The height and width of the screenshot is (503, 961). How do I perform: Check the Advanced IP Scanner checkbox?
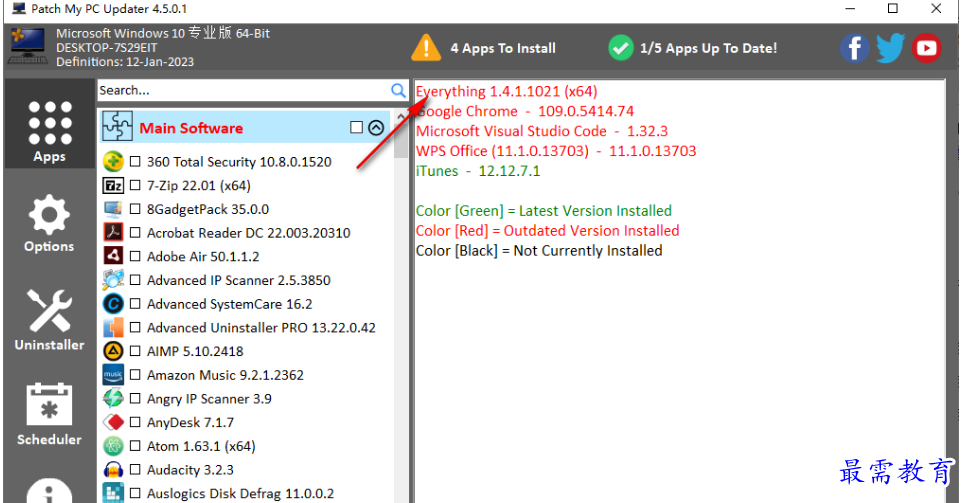coord(135,280)
